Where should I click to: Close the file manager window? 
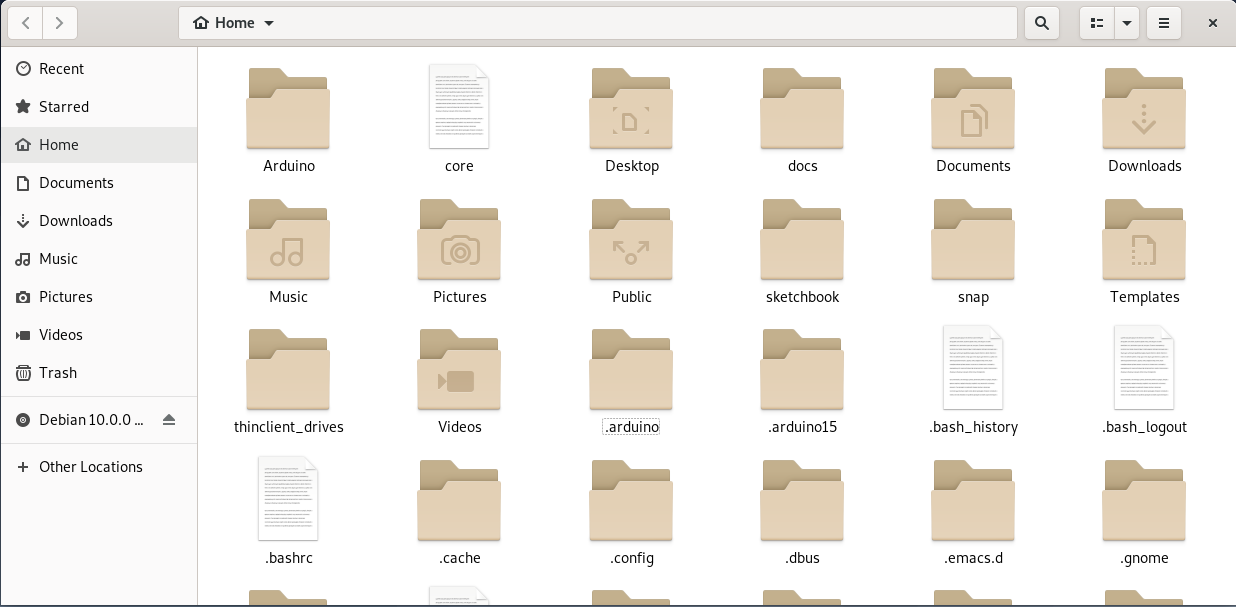[1213, 22]
